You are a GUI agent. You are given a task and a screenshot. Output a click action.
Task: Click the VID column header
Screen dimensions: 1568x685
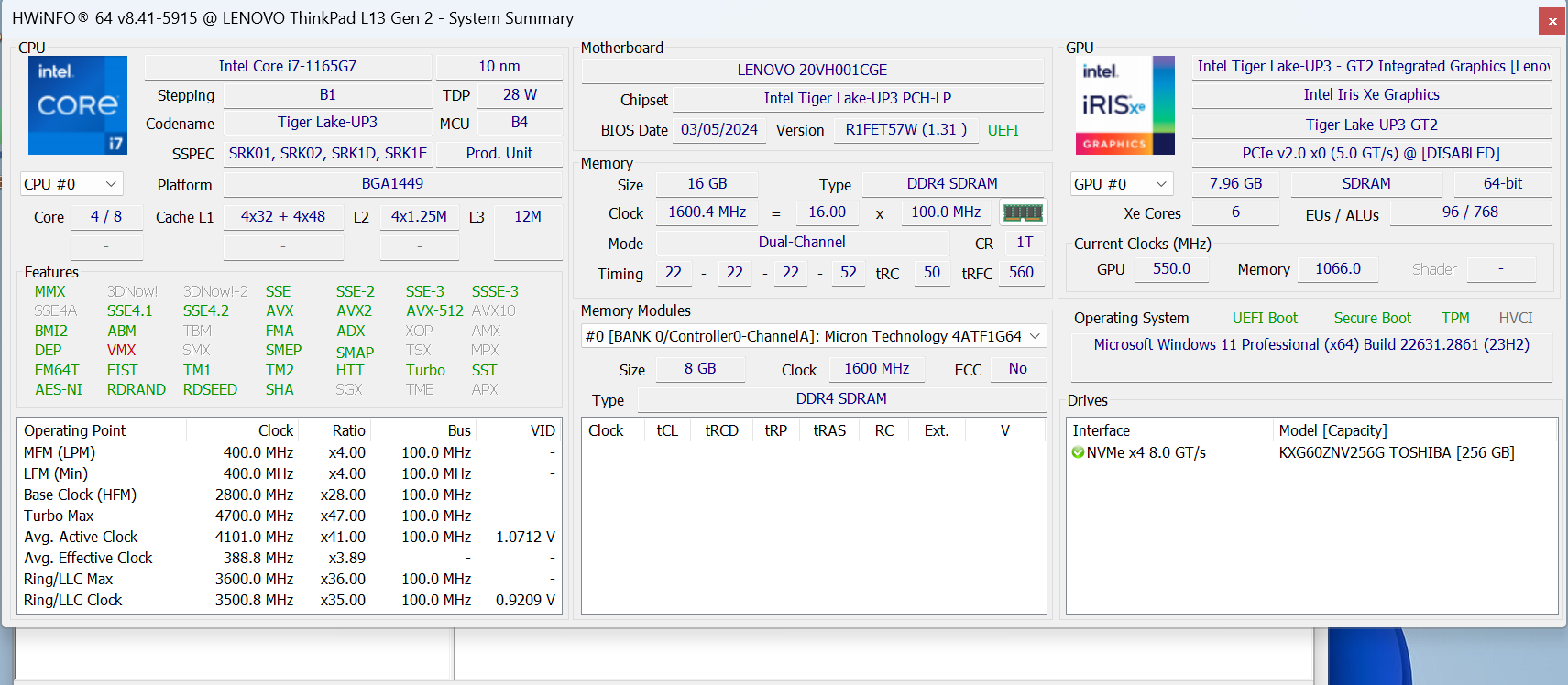click(519, 430)
